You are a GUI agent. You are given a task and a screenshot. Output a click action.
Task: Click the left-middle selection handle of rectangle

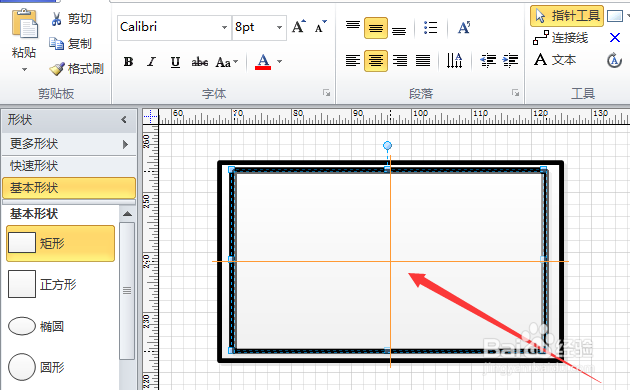click(231, 259)
